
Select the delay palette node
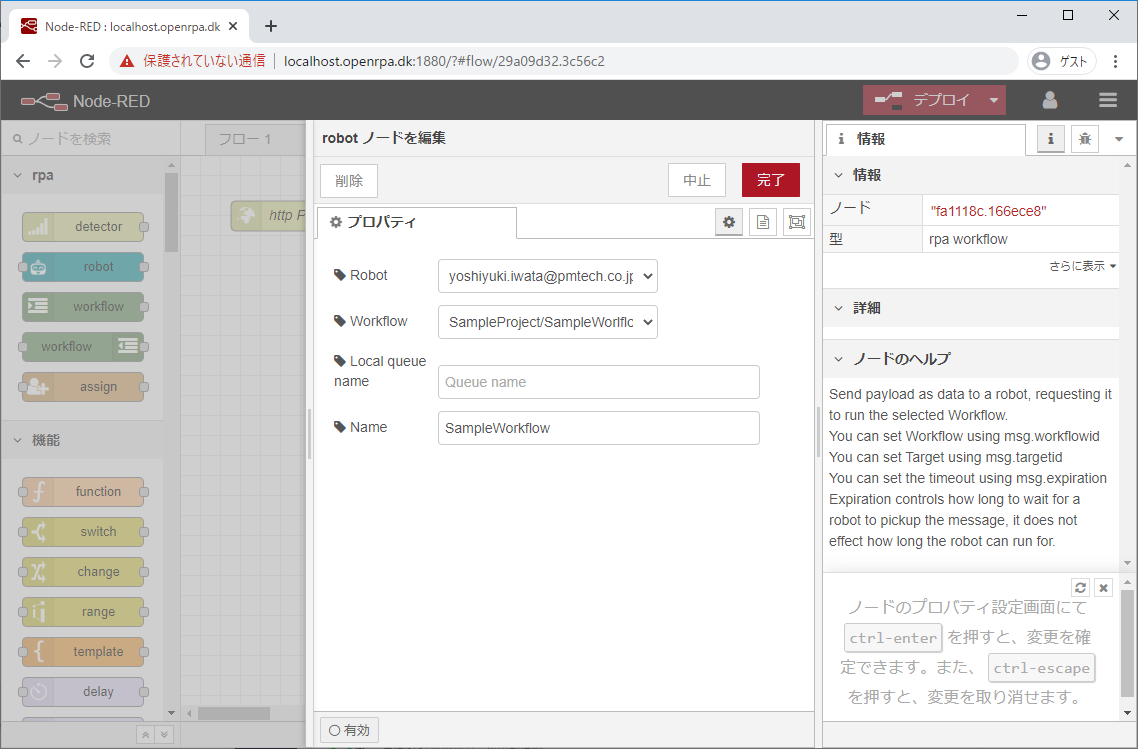click(x=83, y=692)
